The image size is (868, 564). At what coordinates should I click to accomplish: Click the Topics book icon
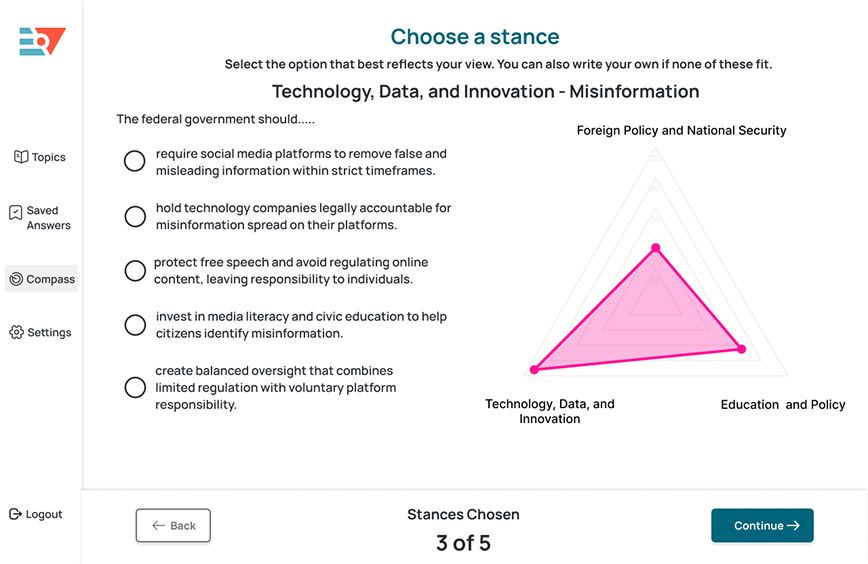pos(21,157)
